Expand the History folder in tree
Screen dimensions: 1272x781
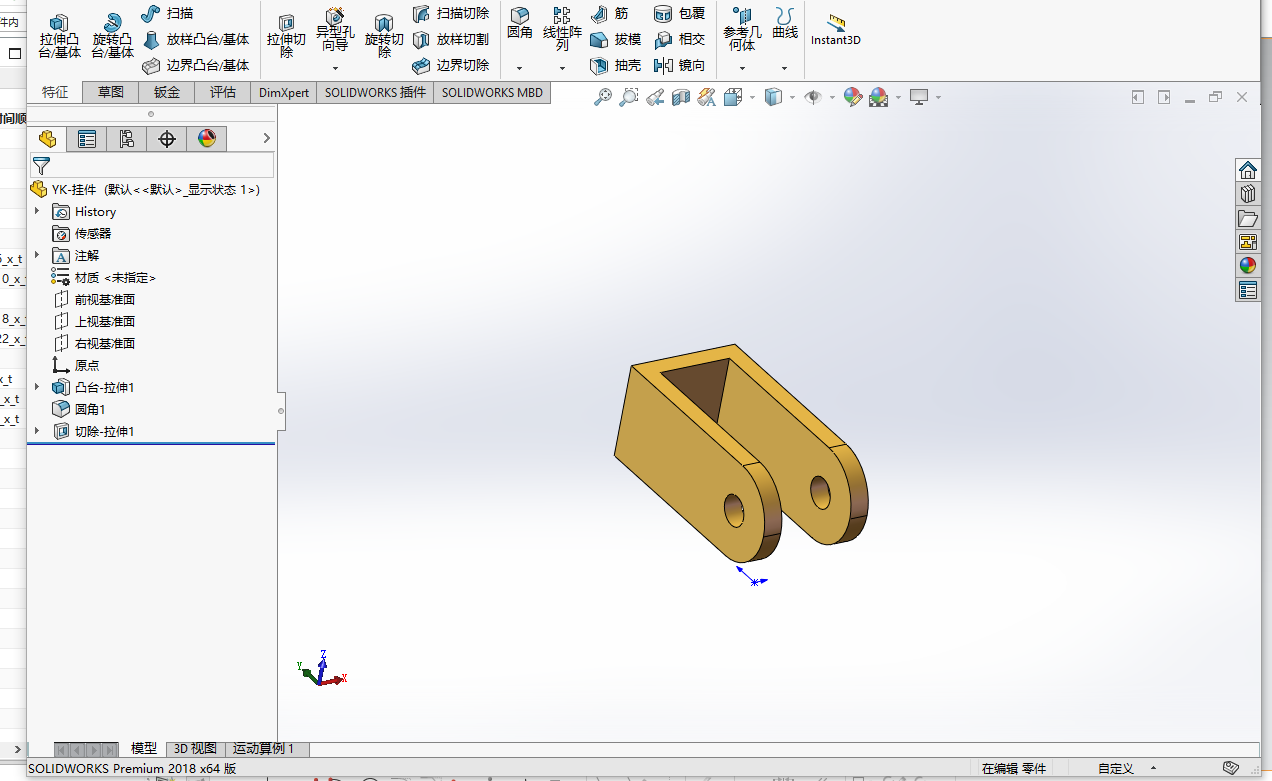(x=37, y=211)
